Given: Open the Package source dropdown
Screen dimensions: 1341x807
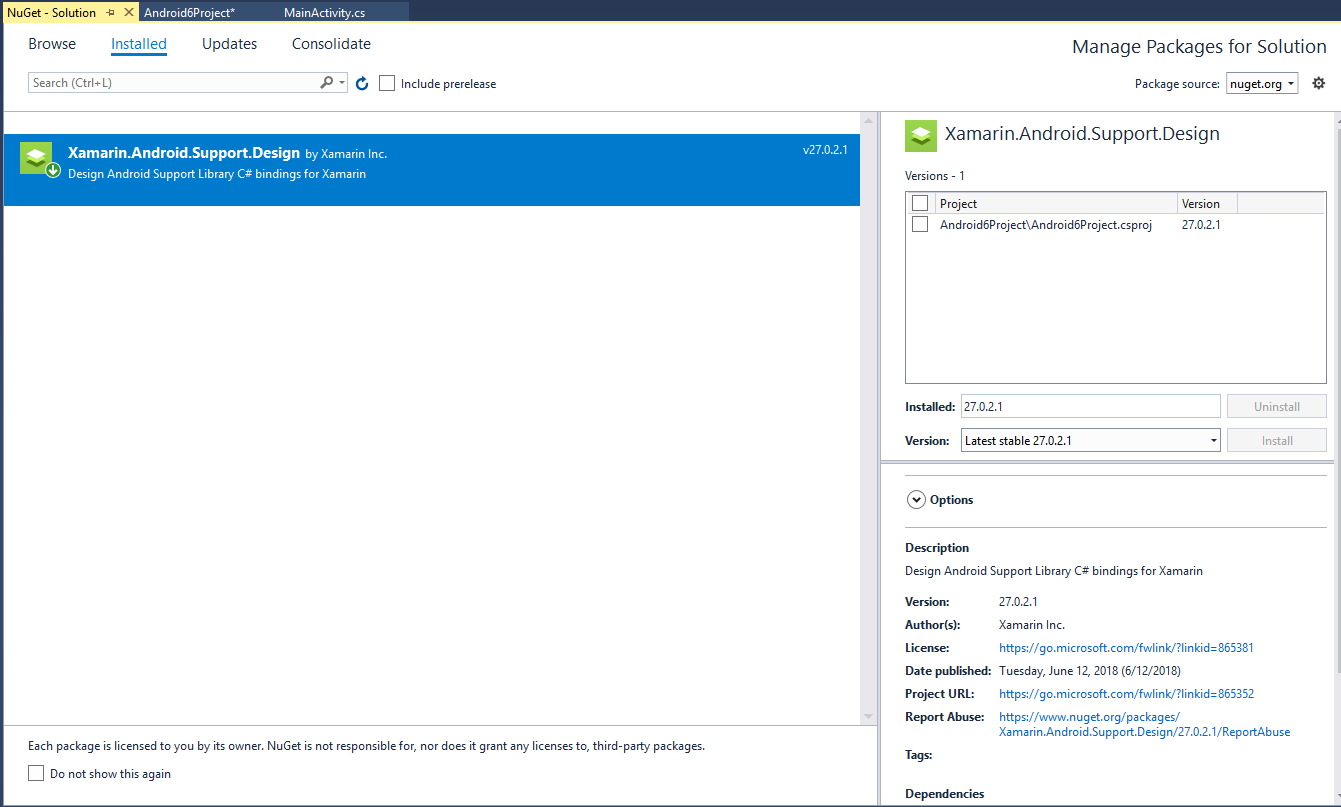Looking at the screenshot, I should [1262, 84].
